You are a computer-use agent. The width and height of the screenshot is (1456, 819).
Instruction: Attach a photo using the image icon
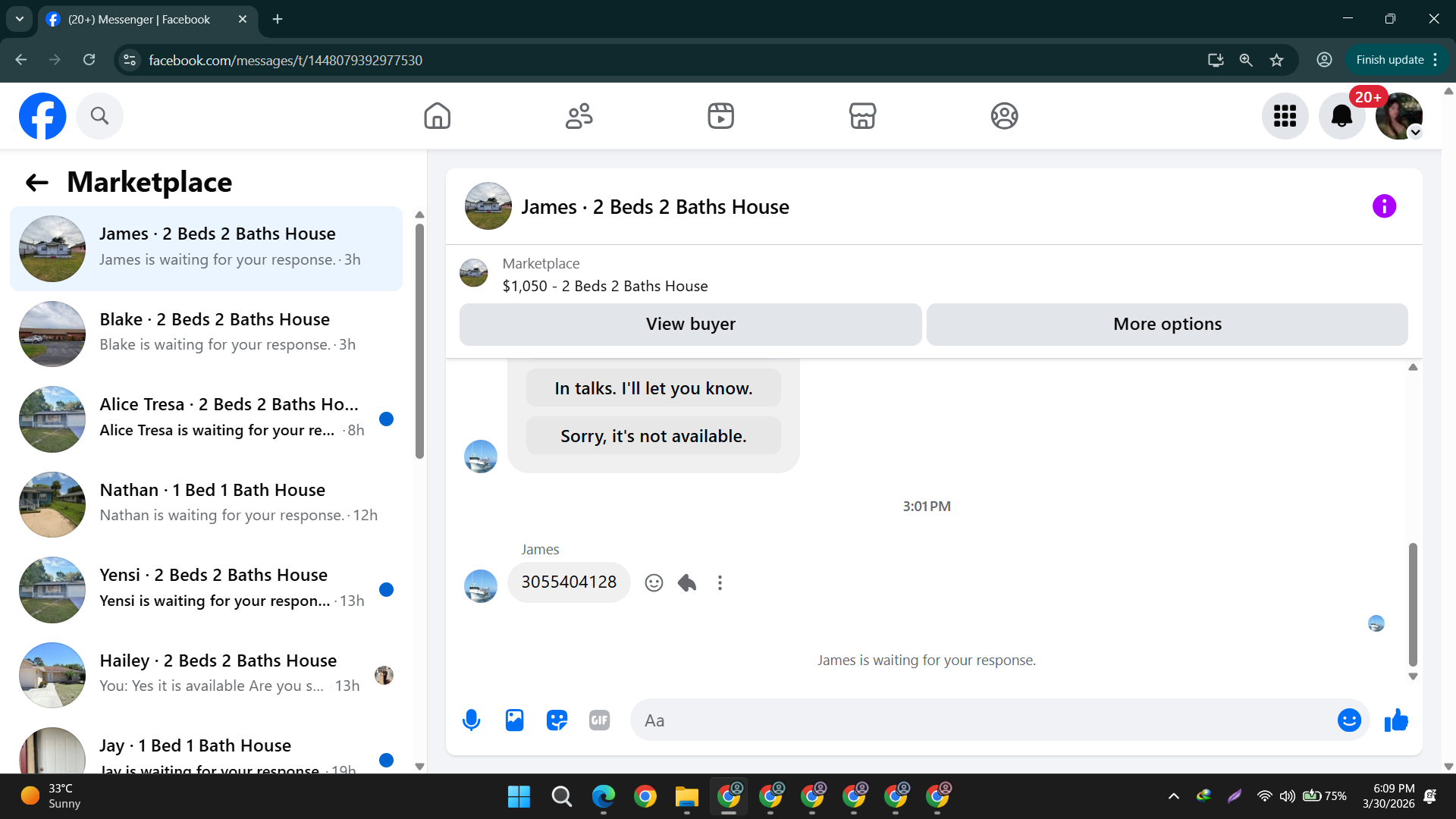coord(514,720)
